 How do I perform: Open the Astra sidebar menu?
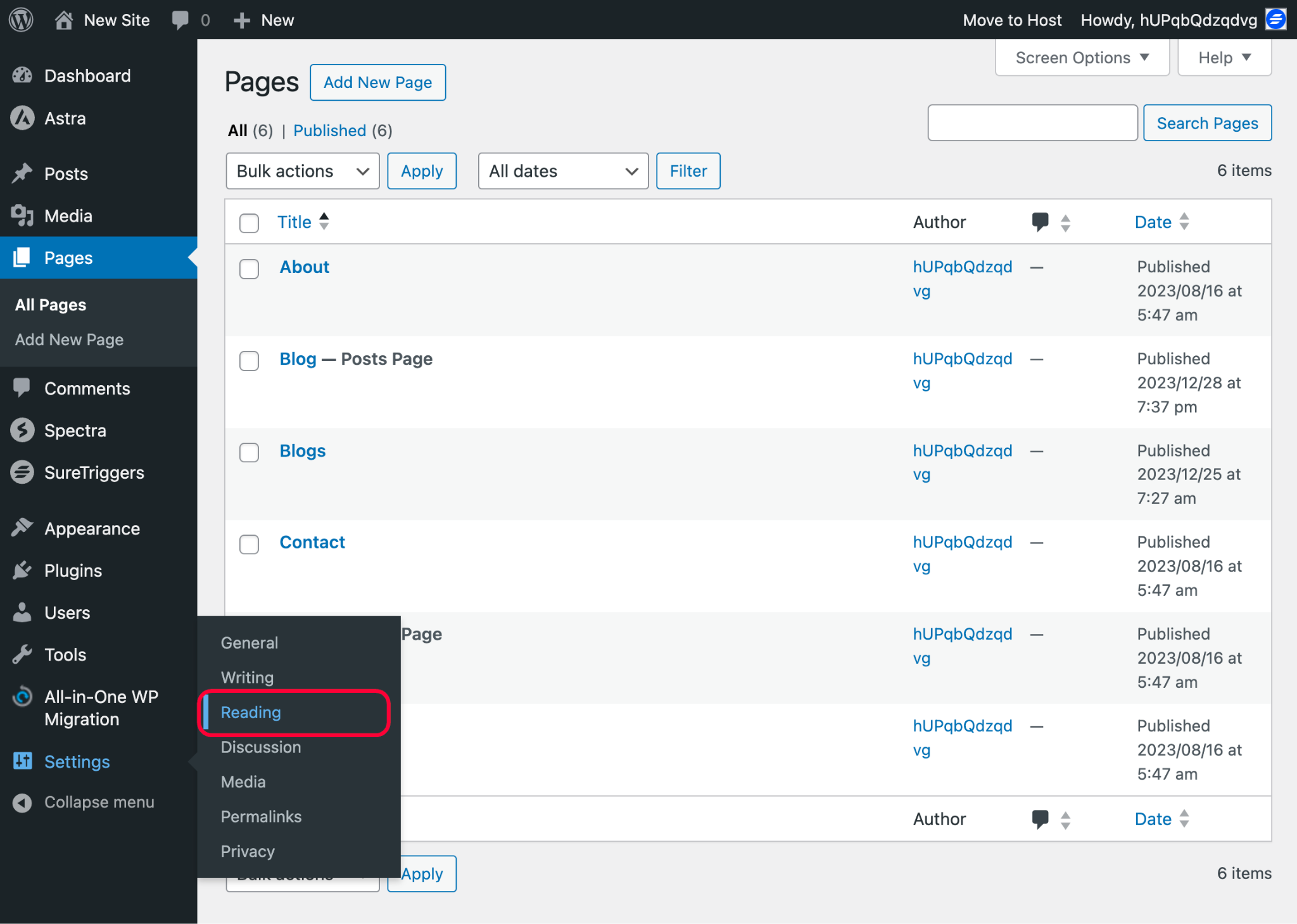pyautogui.click(x=65, y=118)
